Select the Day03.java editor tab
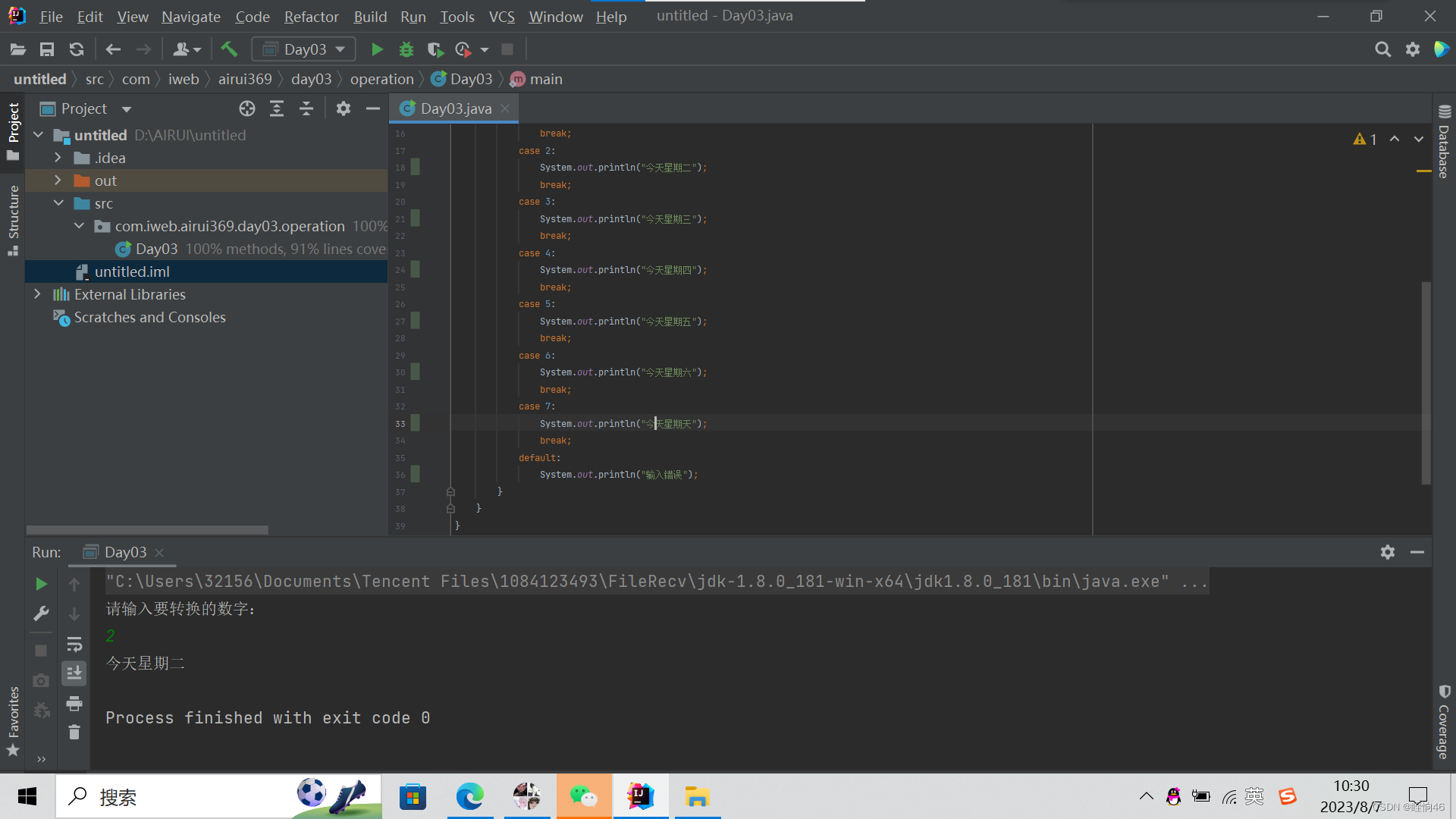The width and height of the screenshot is (1456, 819). click(455, 109)
